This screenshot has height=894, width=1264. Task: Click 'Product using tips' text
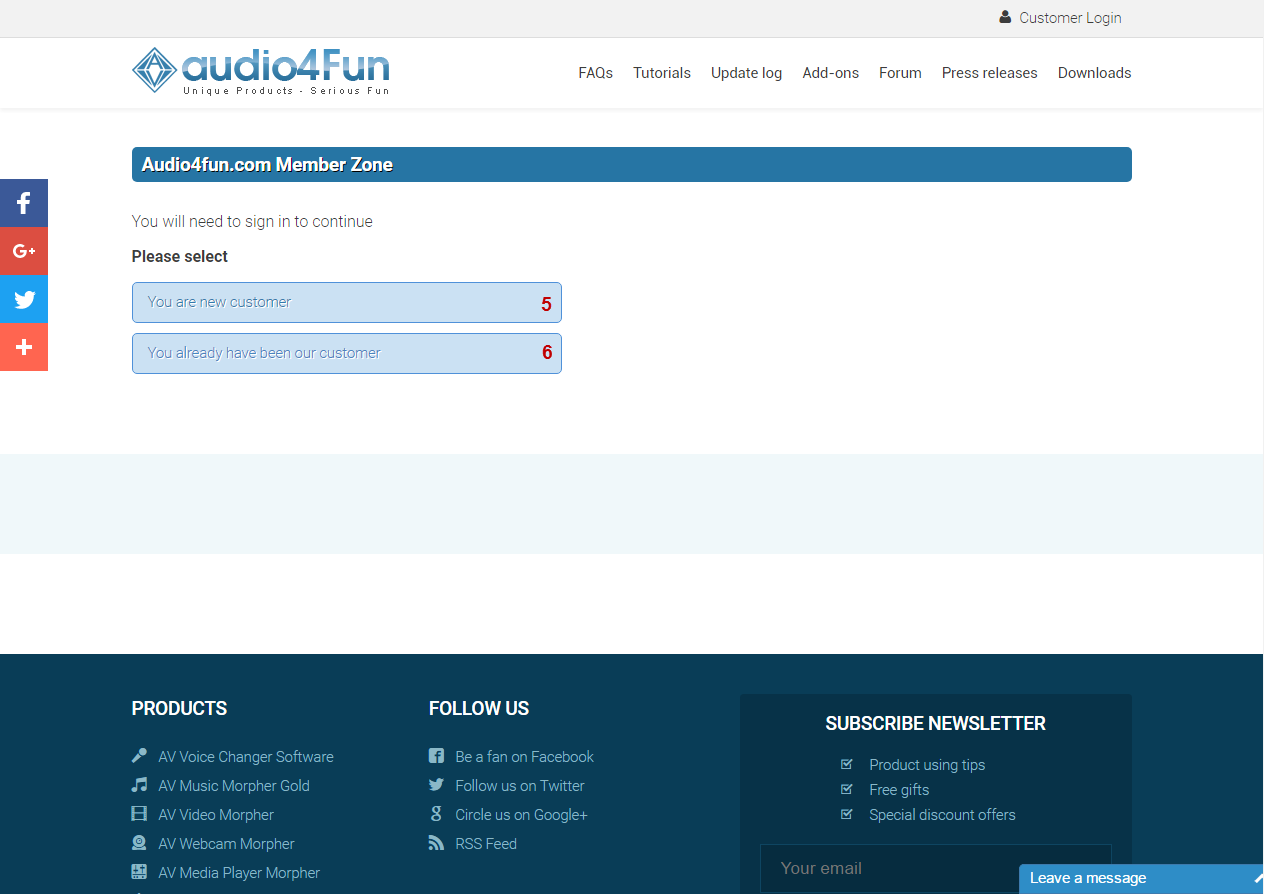(927, 765)
